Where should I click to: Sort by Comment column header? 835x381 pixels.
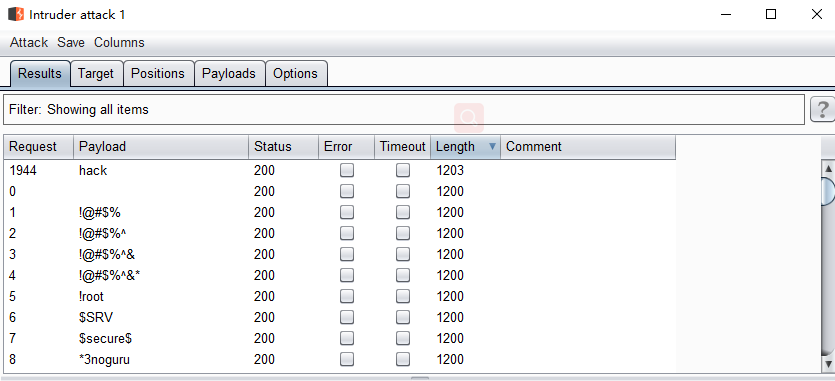click(x=588, y=147)
